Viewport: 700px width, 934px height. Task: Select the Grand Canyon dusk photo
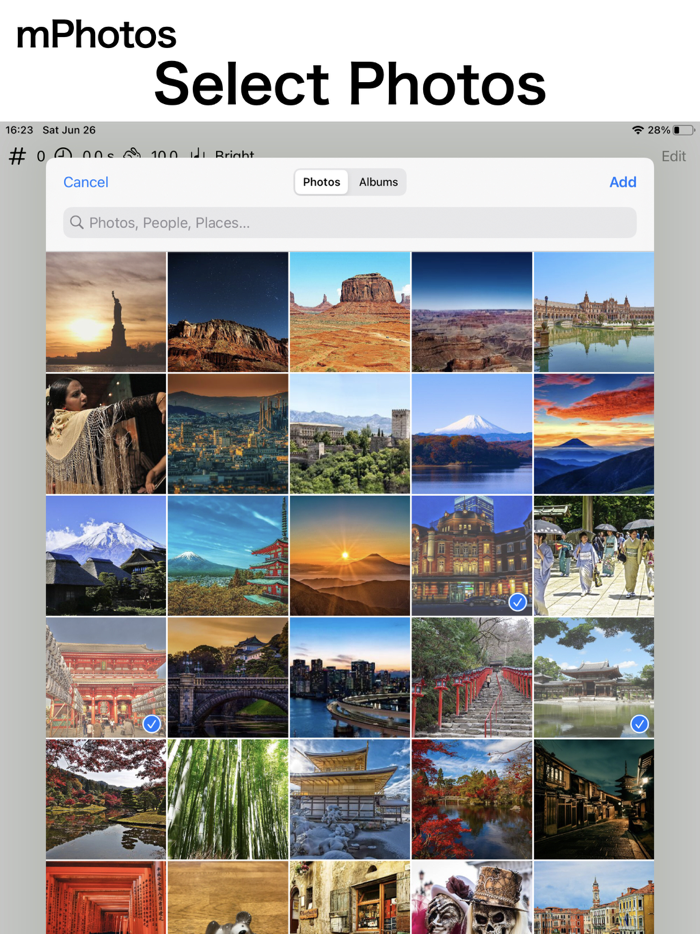click(472, 312)
